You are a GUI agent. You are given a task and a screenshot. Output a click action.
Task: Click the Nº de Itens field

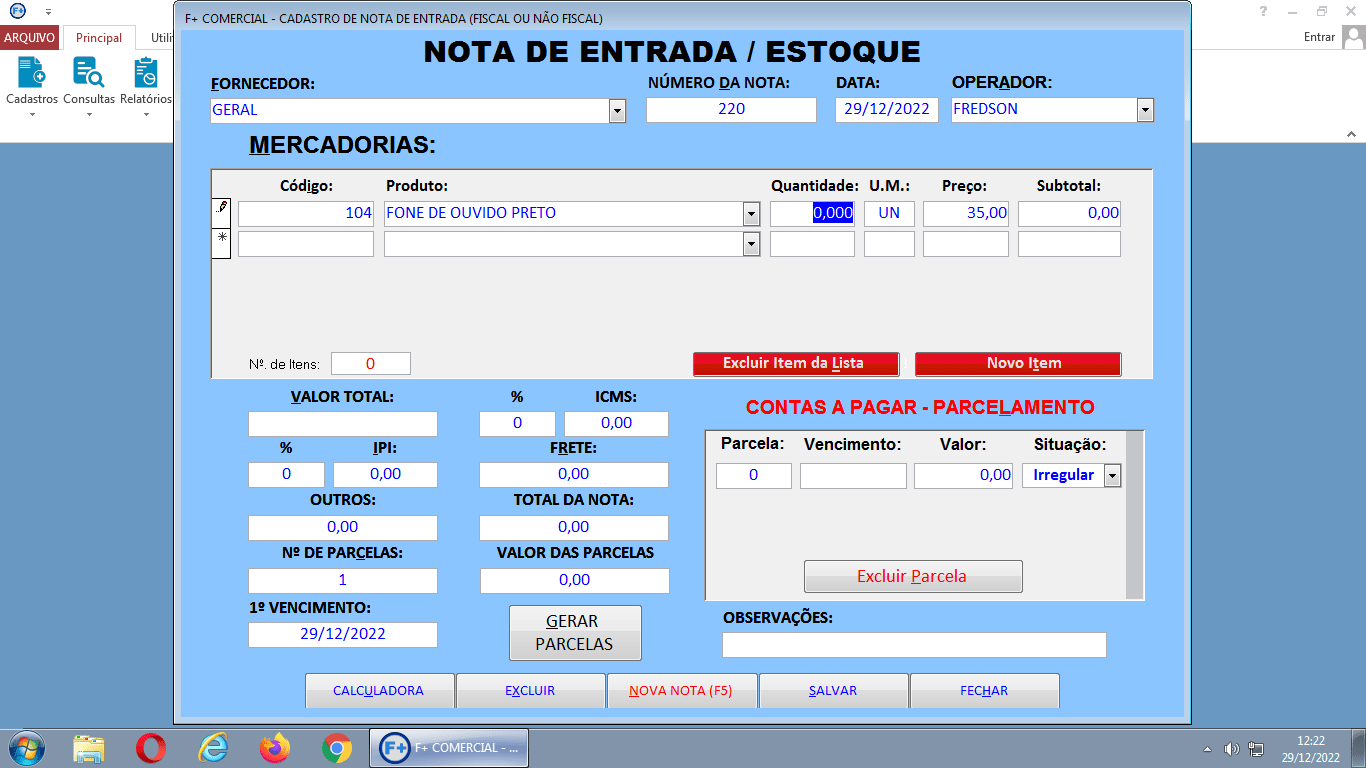point(371,364)
